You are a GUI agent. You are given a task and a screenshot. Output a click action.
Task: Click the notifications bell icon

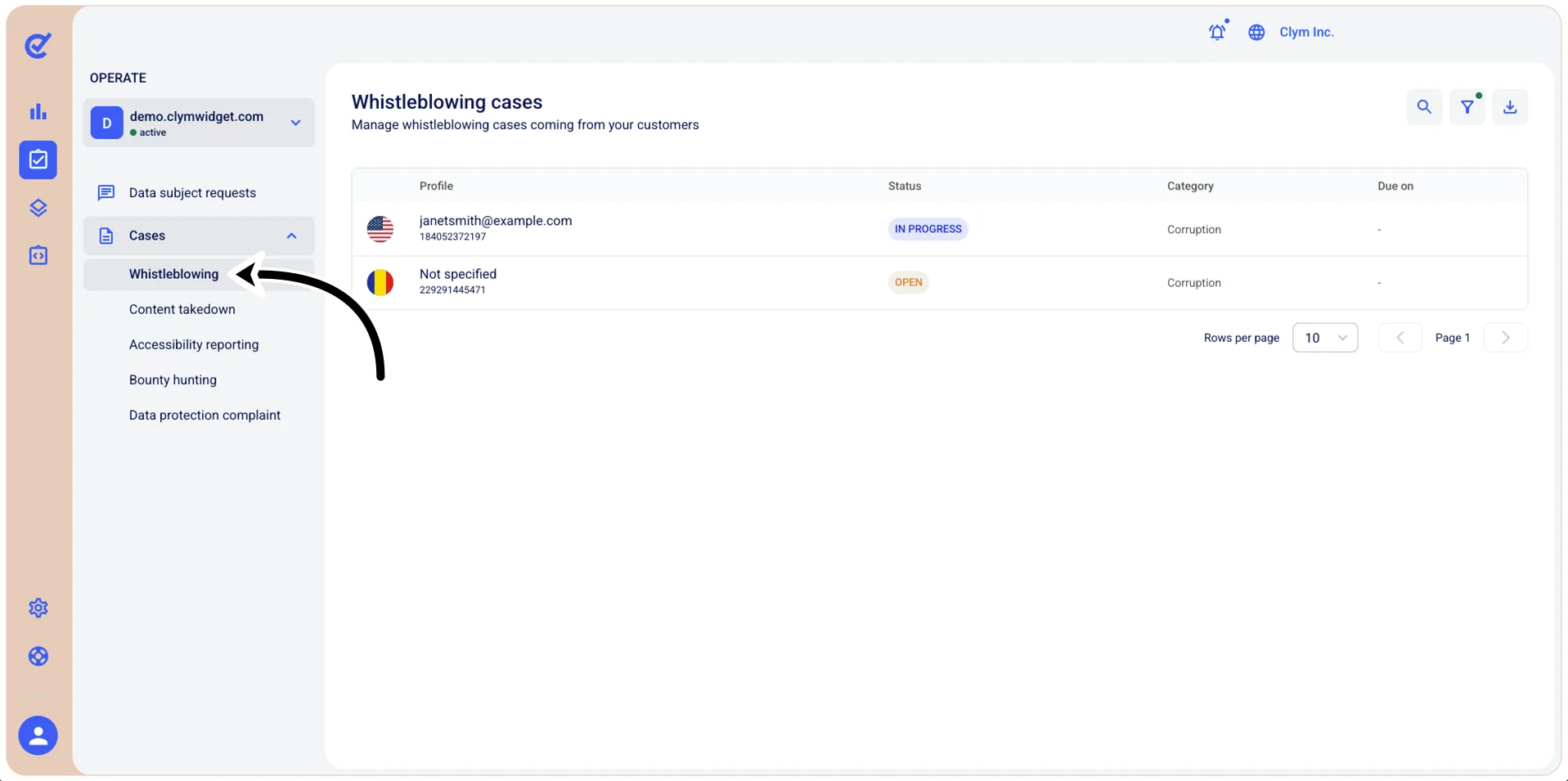coord(1217,32)
